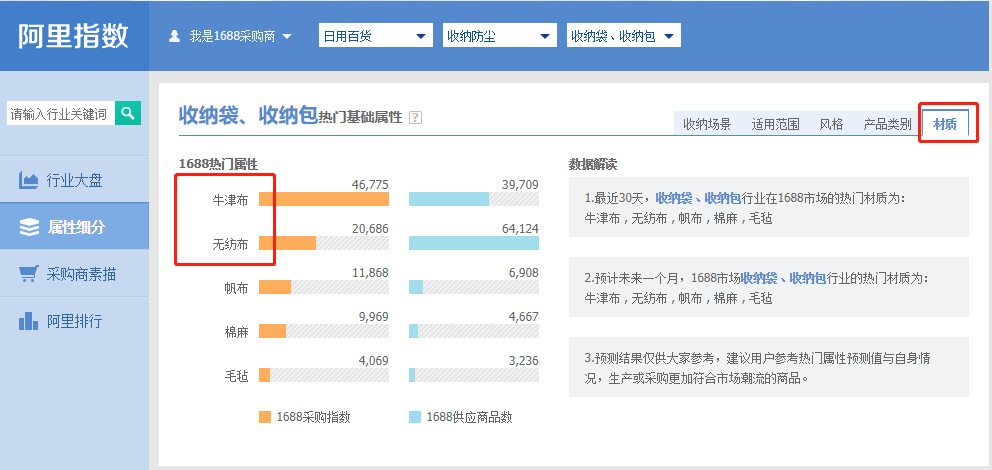The height and width of the screenshot is (470, 992).
Task: Click the value 64,124
Action: [520, 228]
